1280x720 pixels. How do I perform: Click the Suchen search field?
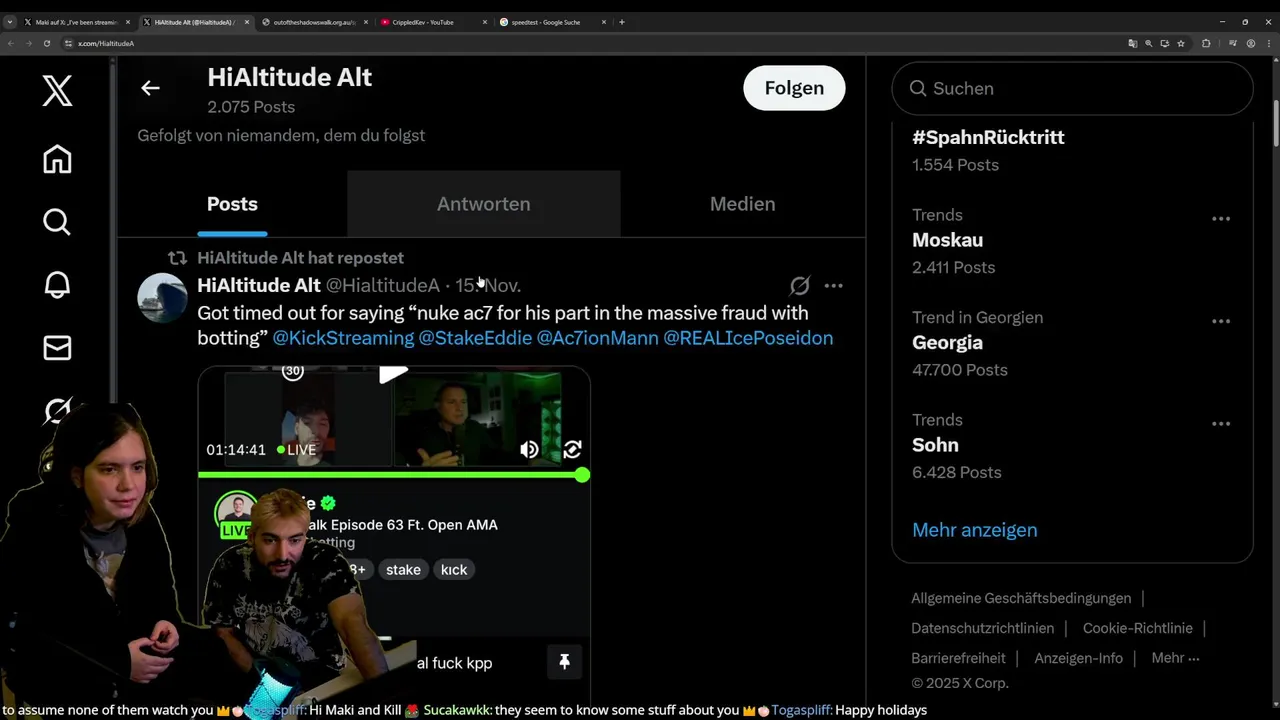pos(1072,88)
